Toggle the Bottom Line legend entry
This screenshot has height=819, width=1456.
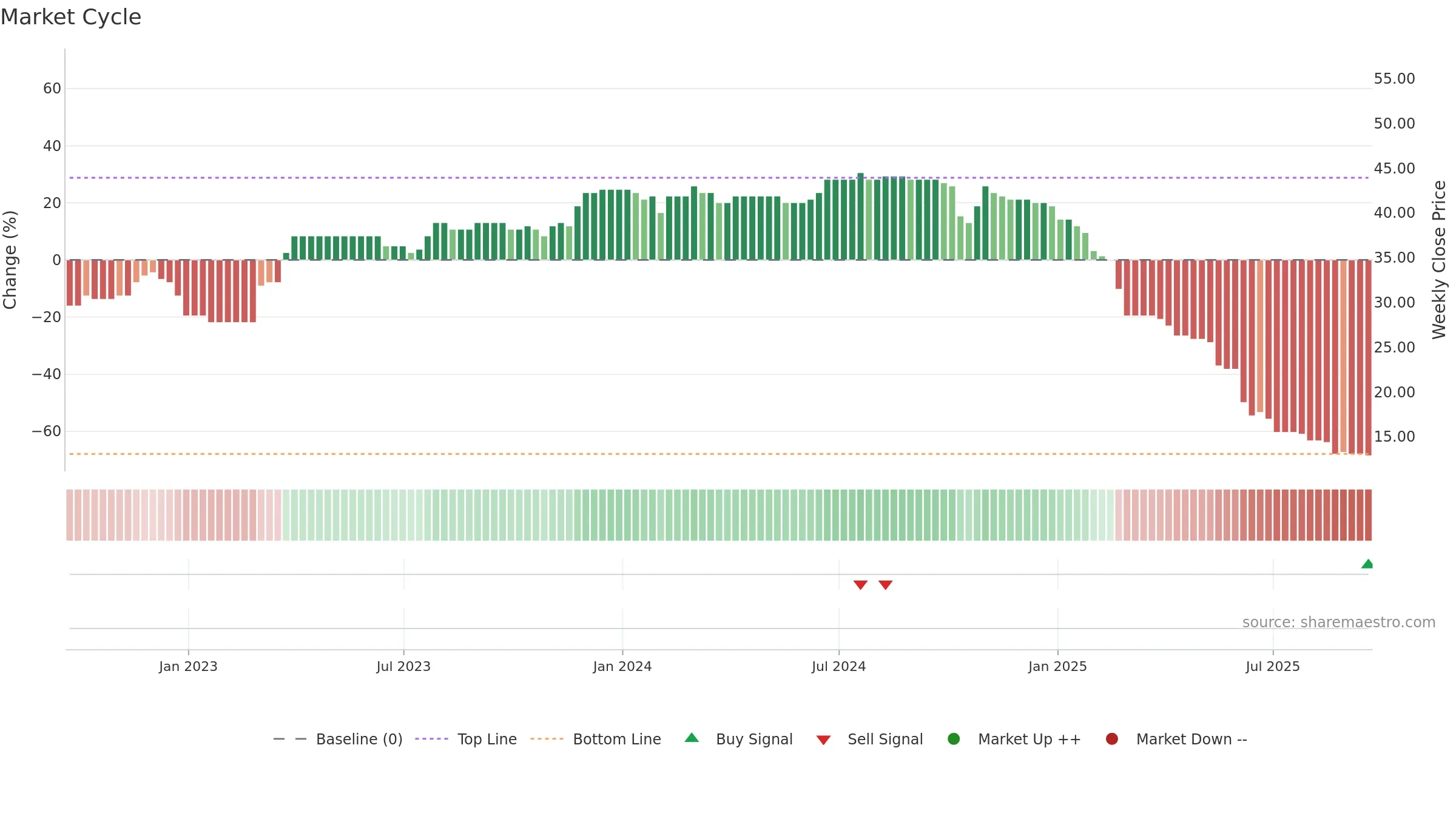coord(596,739)
